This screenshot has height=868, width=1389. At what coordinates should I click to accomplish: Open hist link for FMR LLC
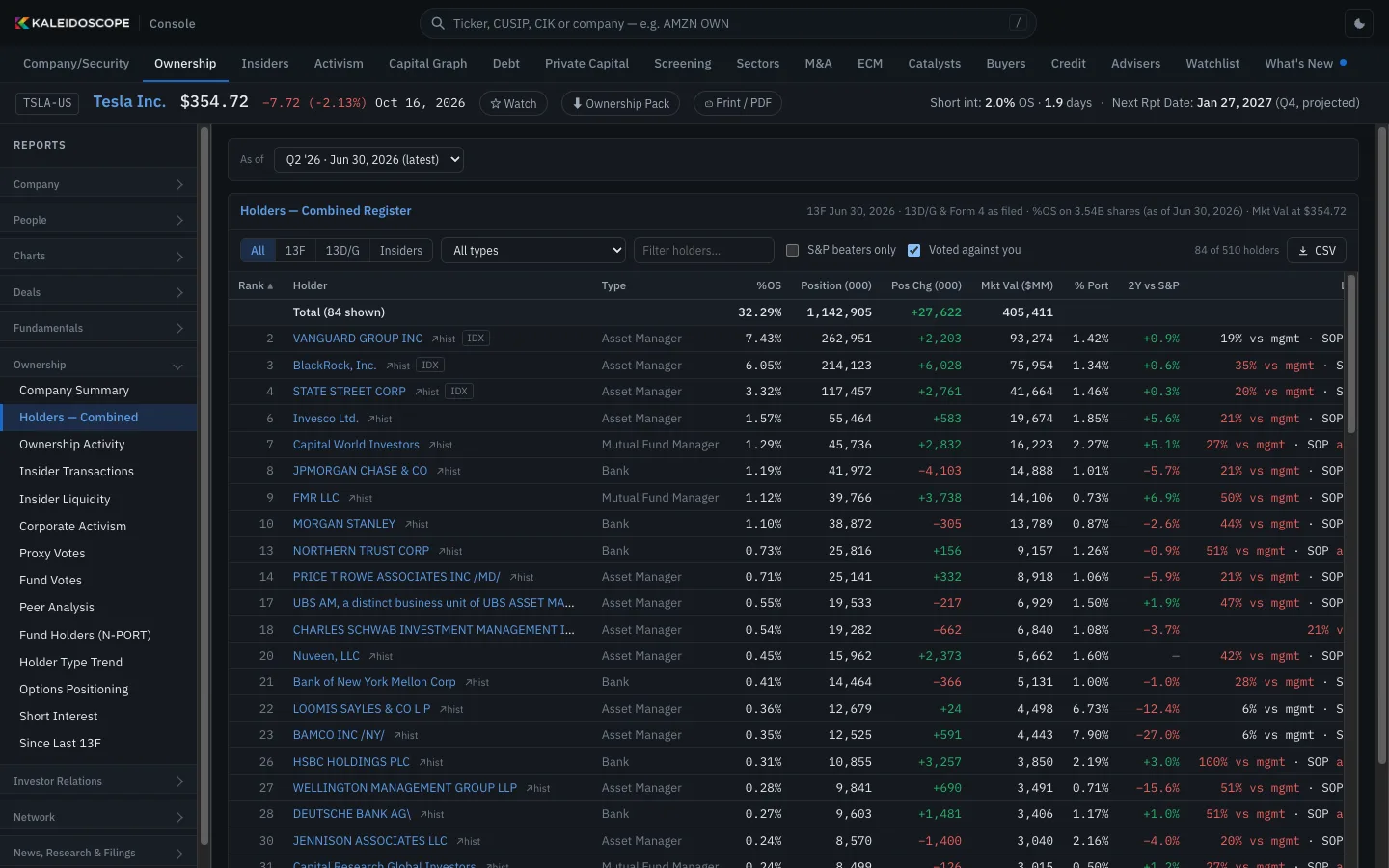pos(361,498)
